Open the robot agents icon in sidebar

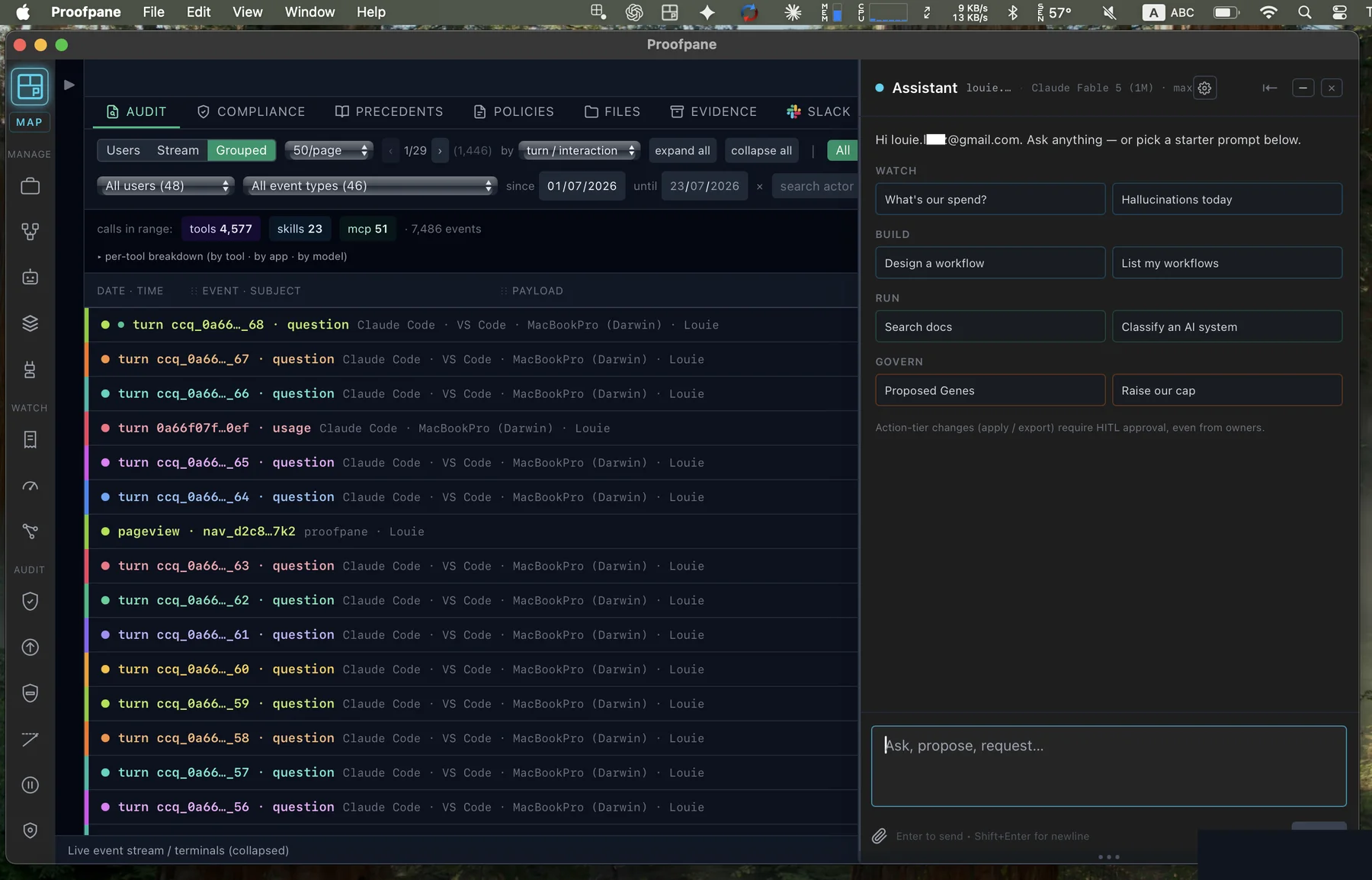30,278
